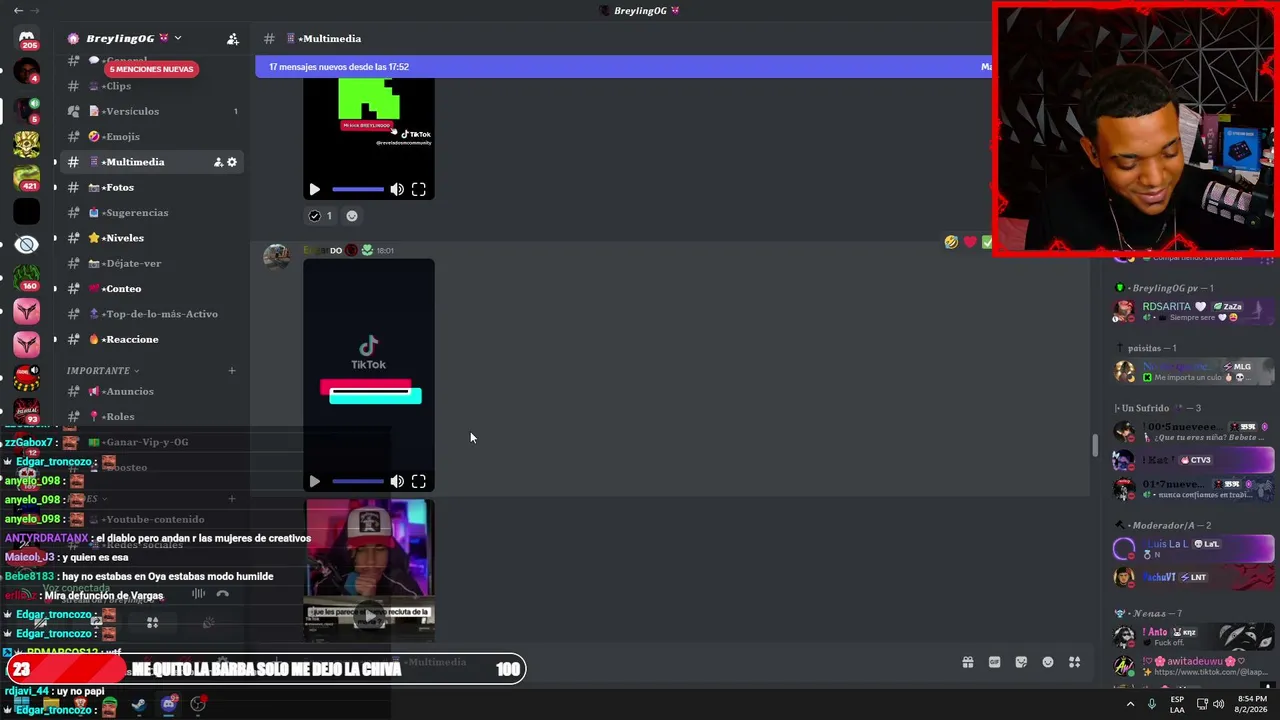The image size is (1280, 720).
Task: Open the emoji picker in message bar
Action: point(1048,662)
